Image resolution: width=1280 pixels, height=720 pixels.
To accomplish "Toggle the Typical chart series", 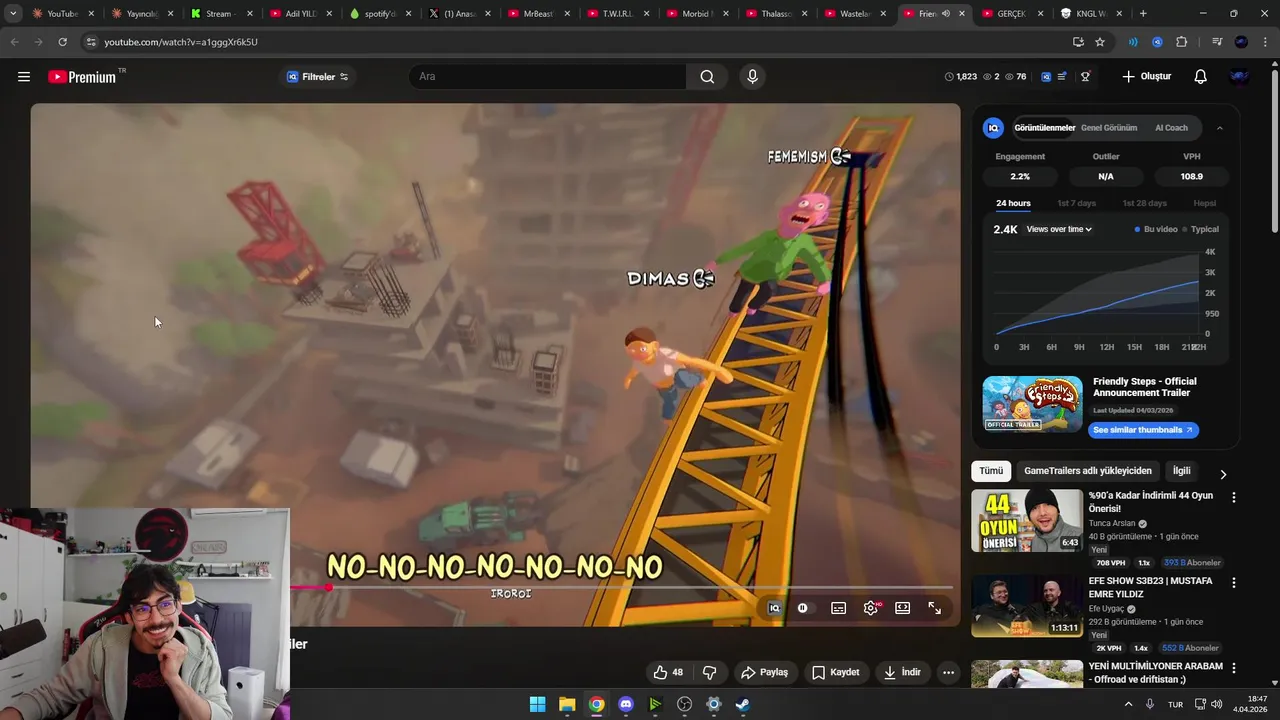I will point(1201,229).
